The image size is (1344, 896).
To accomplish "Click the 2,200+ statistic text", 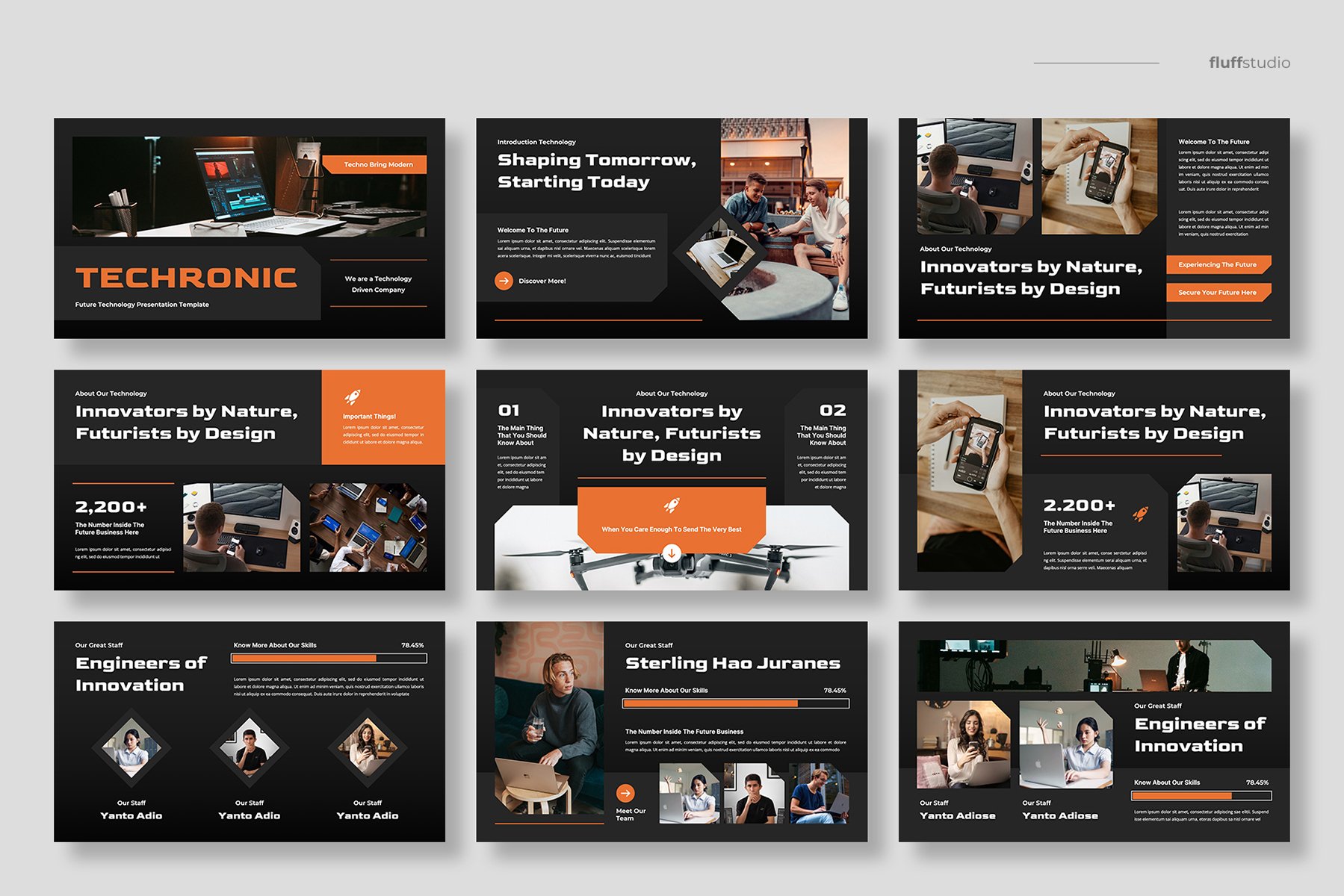I will click(111, 507).
